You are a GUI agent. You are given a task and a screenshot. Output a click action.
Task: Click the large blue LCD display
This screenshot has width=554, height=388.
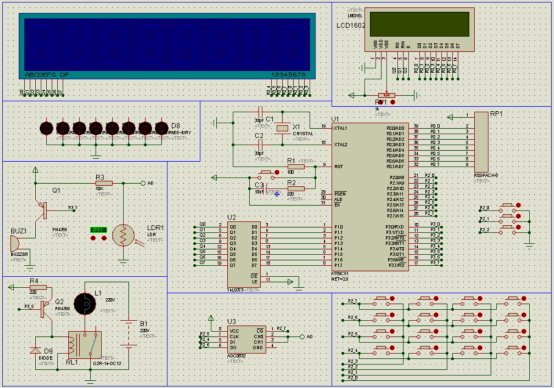tap(167, 46)
